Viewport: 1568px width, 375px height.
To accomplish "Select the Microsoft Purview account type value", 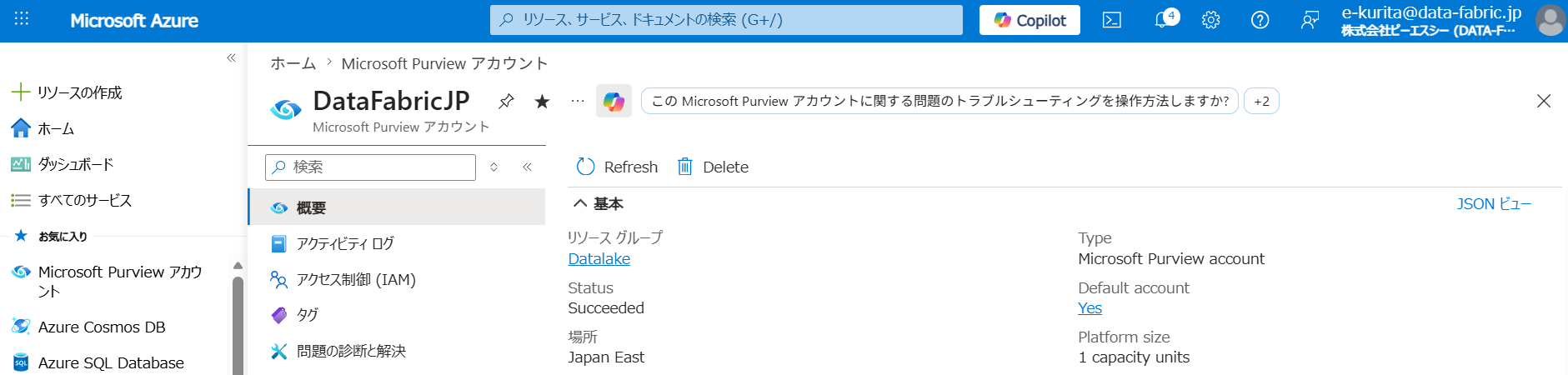I will pos(1171,258).
